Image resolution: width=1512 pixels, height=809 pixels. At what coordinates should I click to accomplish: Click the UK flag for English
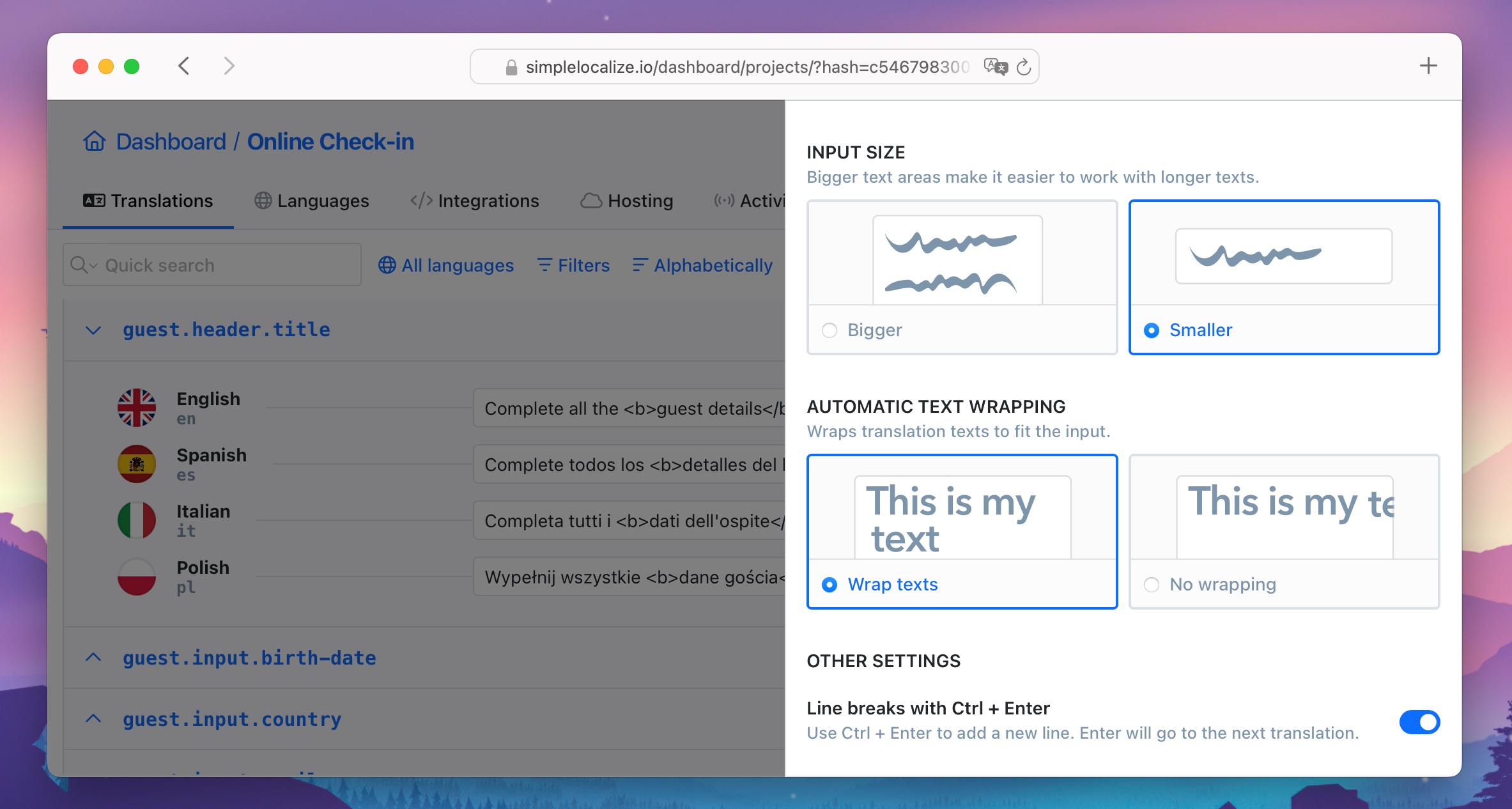137,408
